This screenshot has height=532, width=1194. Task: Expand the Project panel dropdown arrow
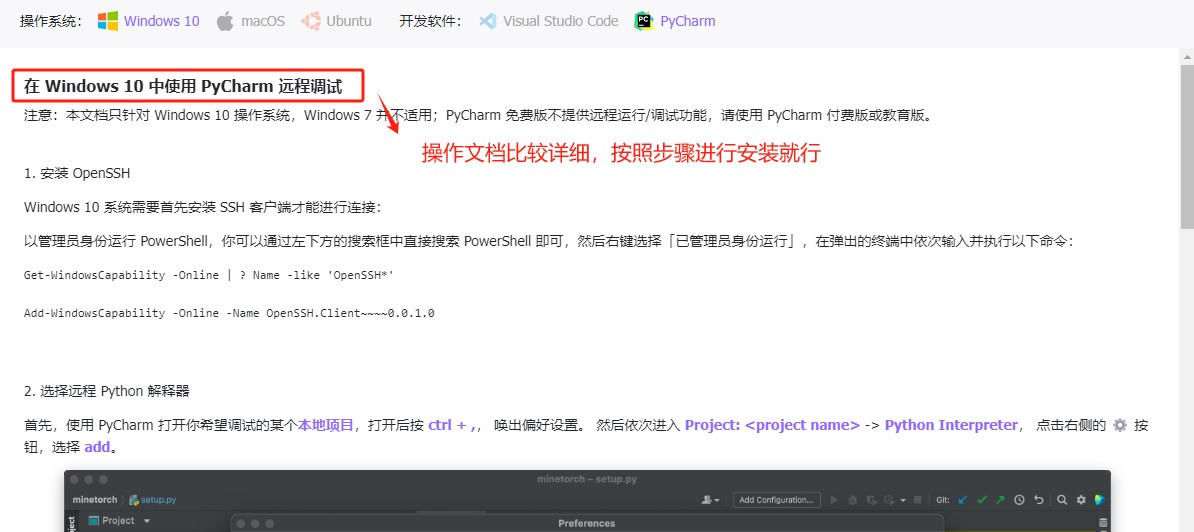147,521
